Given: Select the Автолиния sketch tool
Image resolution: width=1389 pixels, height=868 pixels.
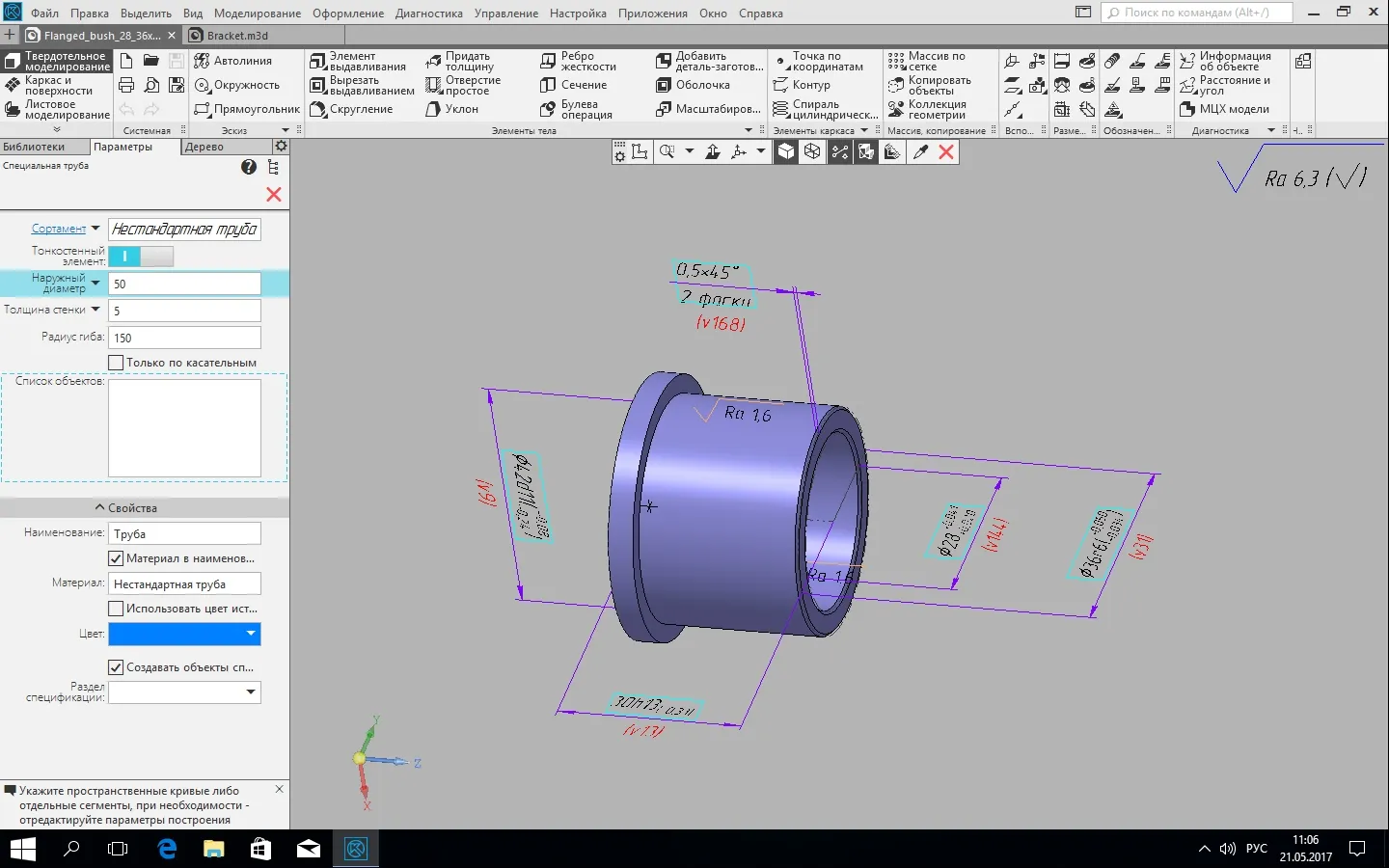Looking at the screenshot, I should 232,61.
